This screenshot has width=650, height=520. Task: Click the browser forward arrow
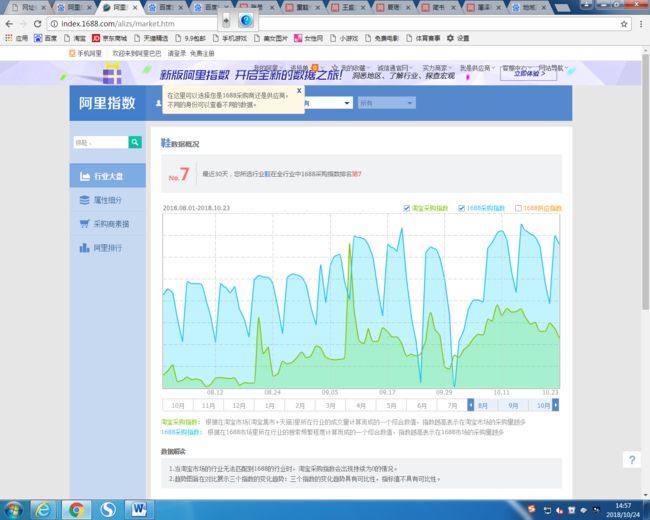tap(23, 24)
